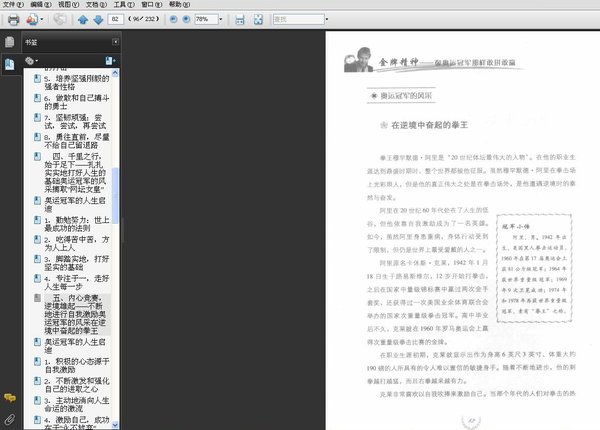Click bookmark icon beside 1. 勤勉努力
The height and width of the screenshot is (430, 600).
(37, 220)
